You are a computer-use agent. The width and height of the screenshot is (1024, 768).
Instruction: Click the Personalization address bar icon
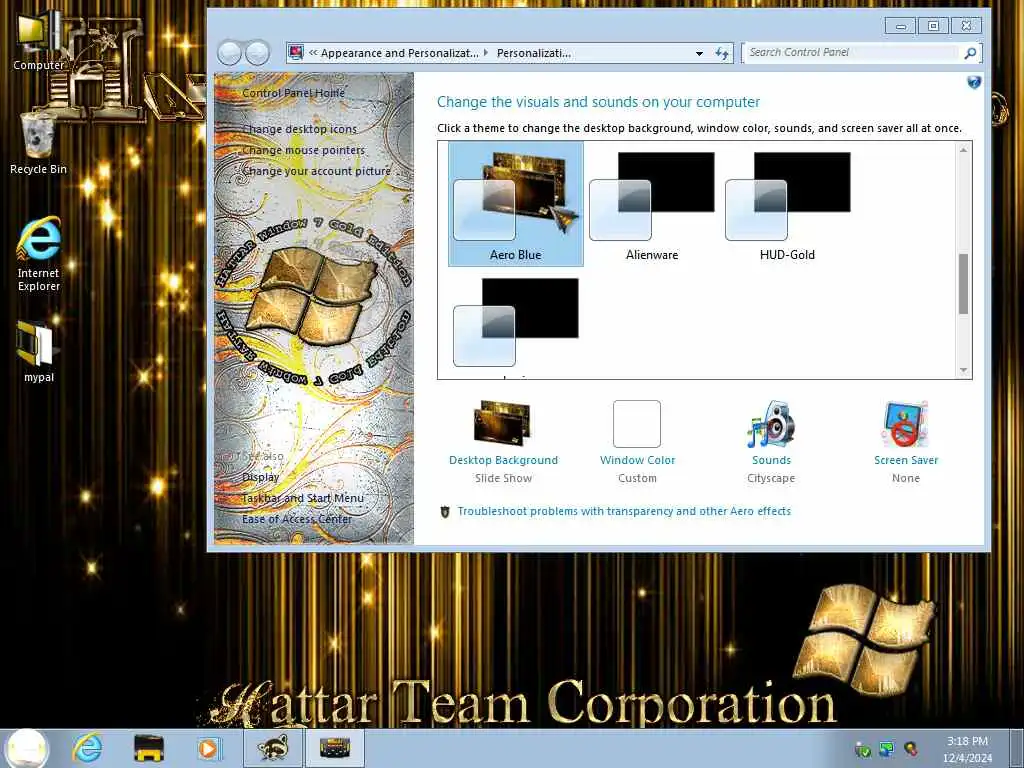(x=296, y=53)
